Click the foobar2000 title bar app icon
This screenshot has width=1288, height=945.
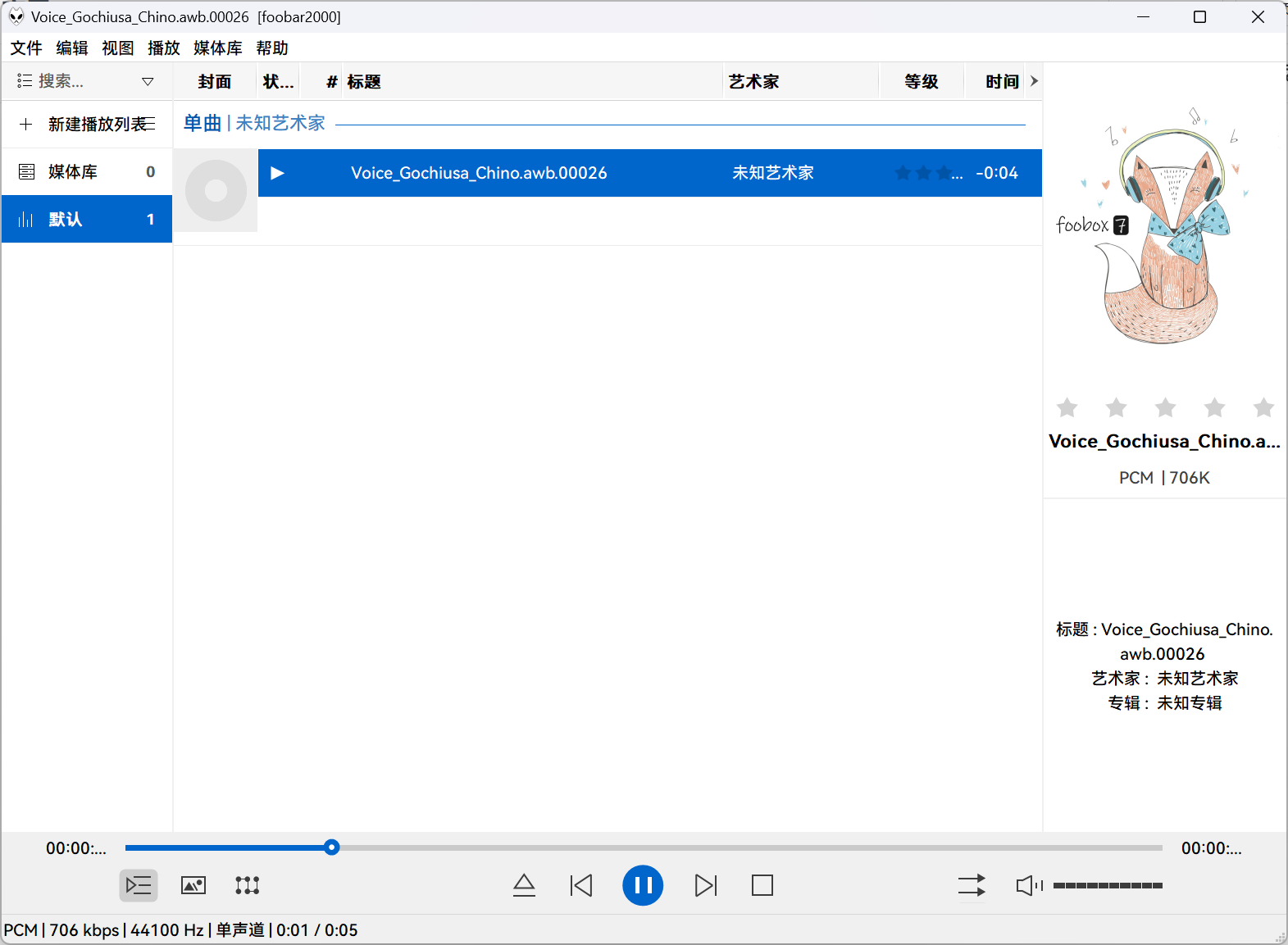coord(16,16)
